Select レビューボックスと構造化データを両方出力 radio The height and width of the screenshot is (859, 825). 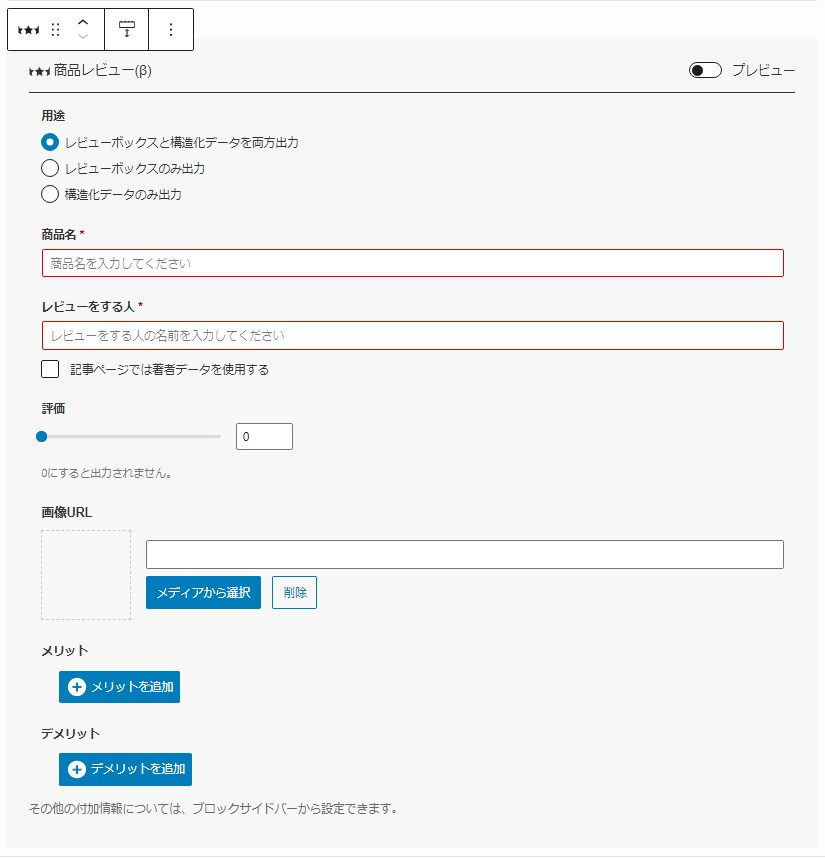tap(50, 142)
